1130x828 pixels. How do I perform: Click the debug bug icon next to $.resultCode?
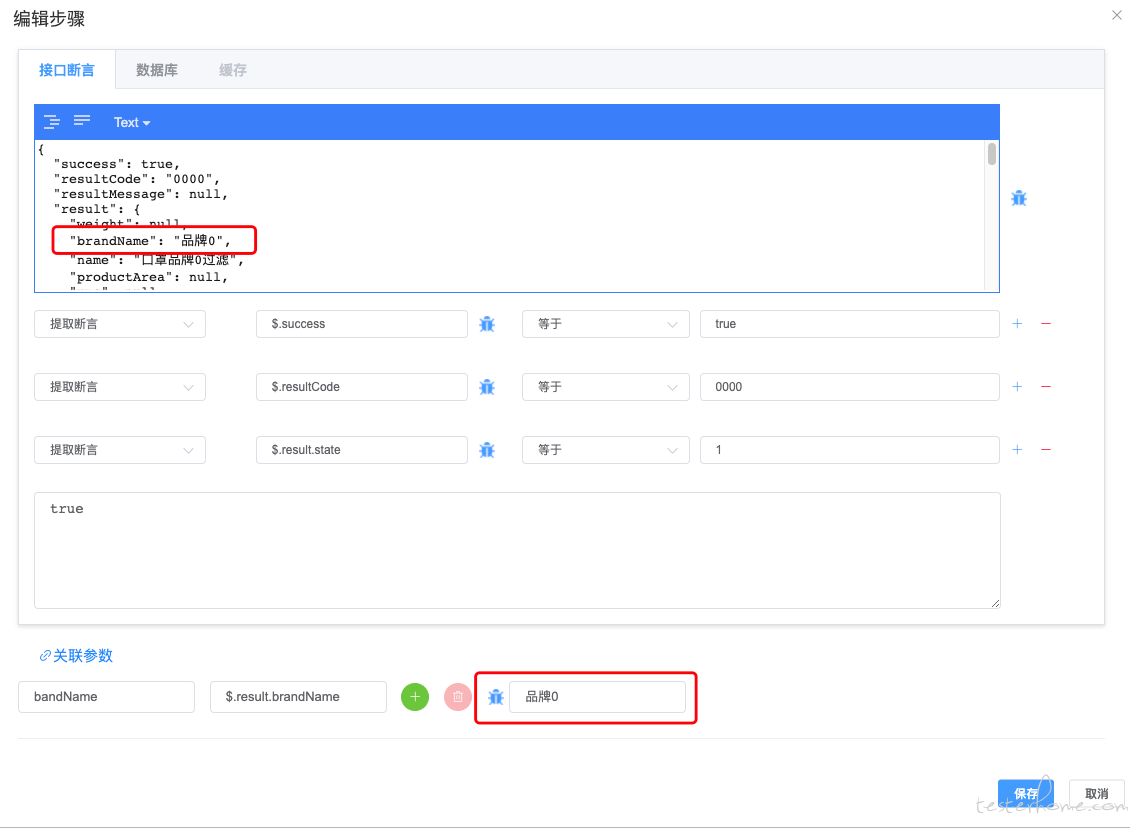click(487, 387)
